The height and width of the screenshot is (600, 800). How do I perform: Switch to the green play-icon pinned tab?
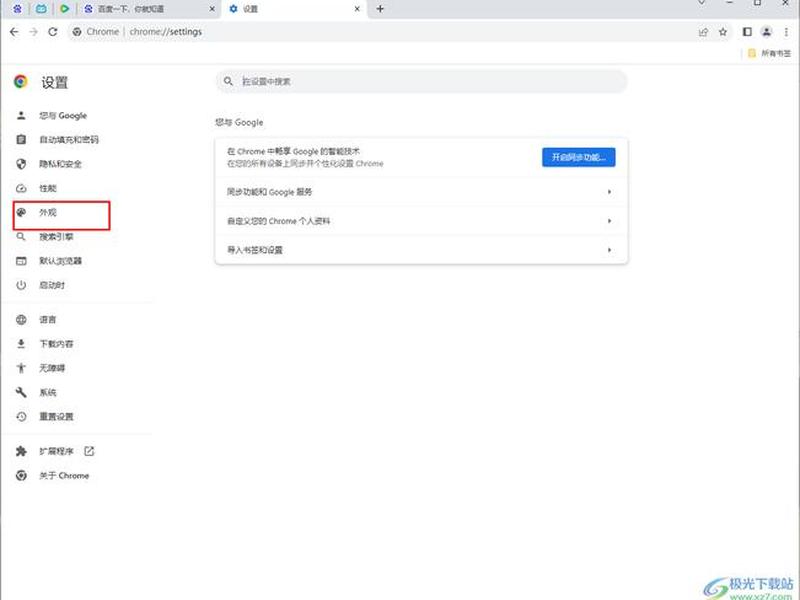pos(65,9)
